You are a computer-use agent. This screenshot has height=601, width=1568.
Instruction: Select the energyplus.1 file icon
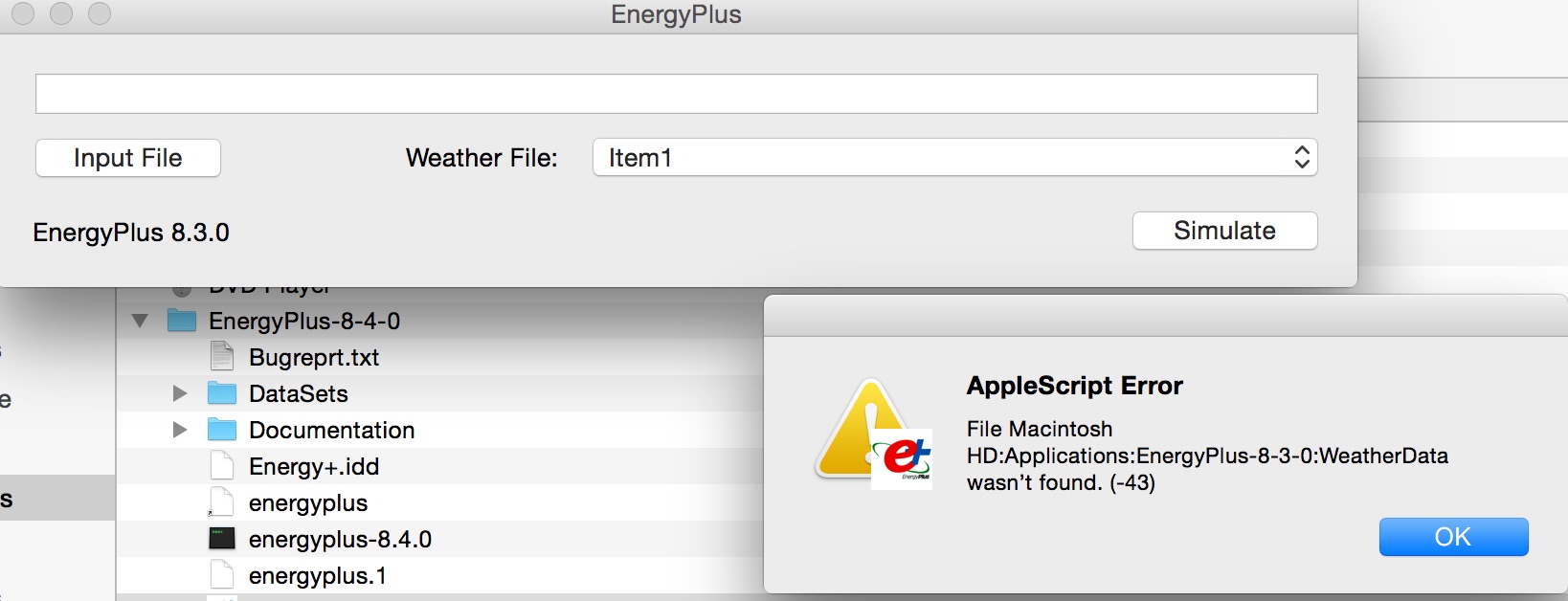(x=222, y=575)
